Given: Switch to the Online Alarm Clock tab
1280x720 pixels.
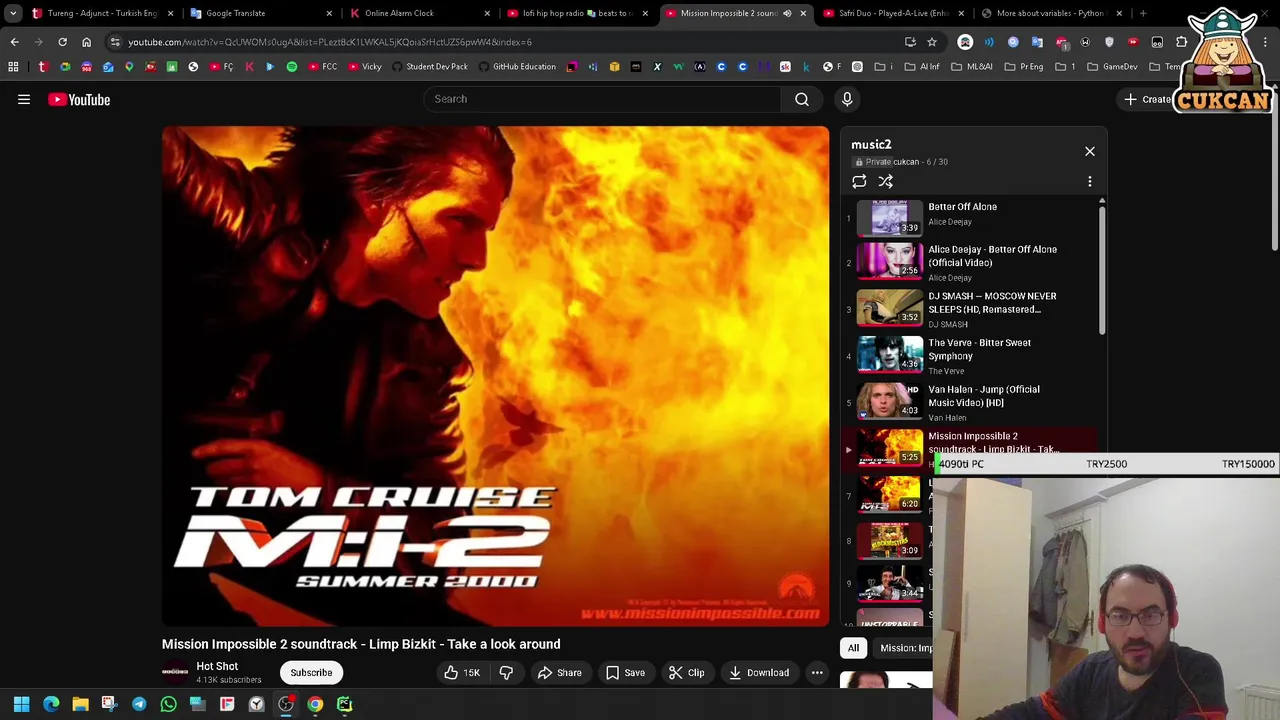Looking at the screenshot, I should [420, 13].
